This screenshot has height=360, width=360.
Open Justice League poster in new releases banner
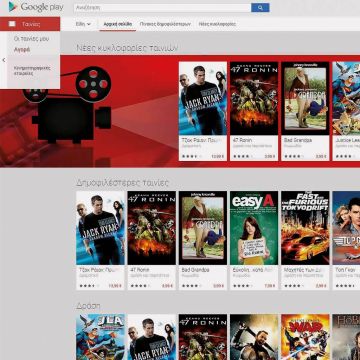pyautogui.click(x=346, y=98)
